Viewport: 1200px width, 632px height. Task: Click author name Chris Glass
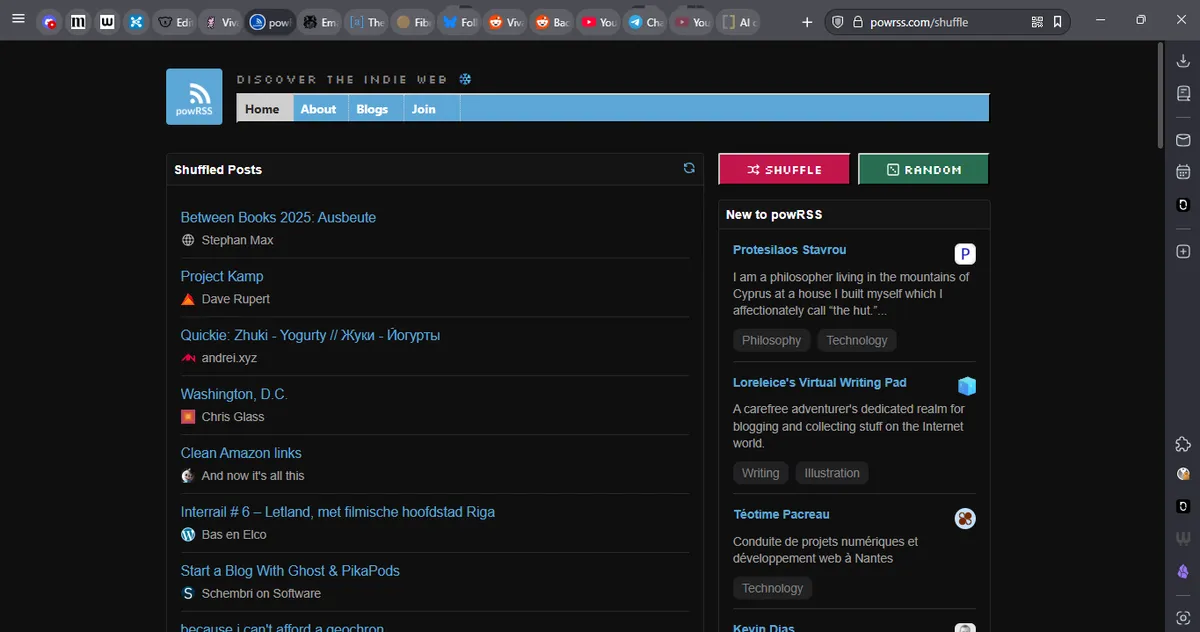[233, 417]
